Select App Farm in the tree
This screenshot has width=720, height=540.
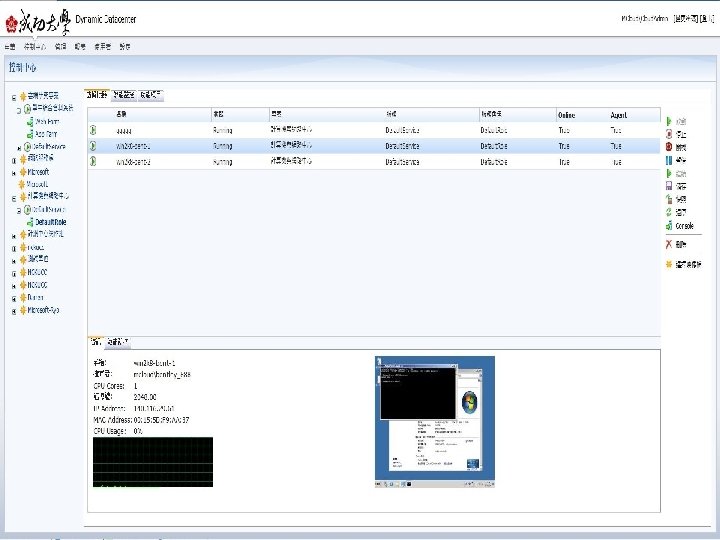click(x=46, y=134)
